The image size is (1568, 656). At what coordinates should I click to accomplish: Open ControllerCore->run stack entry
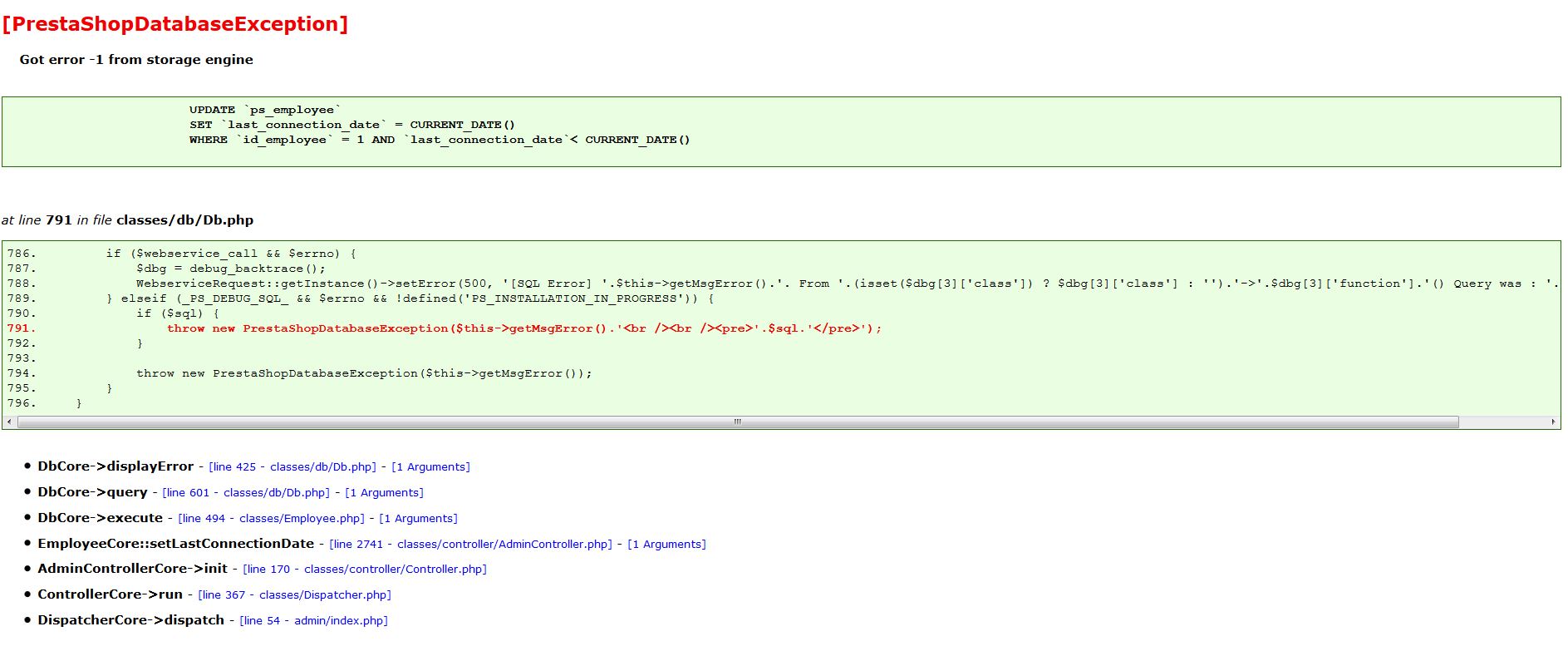[110, 594]
